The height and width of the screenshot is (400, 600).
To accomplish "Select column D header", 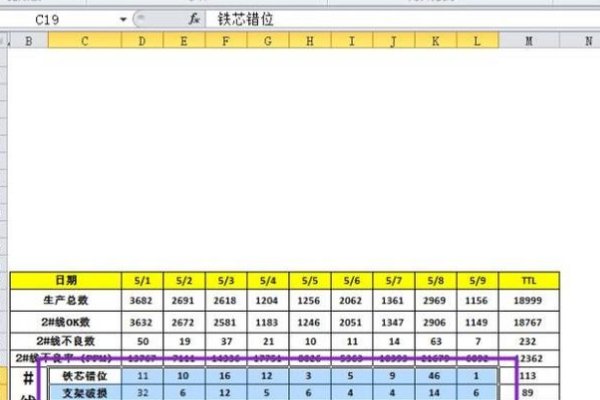I will click(142, 41).
